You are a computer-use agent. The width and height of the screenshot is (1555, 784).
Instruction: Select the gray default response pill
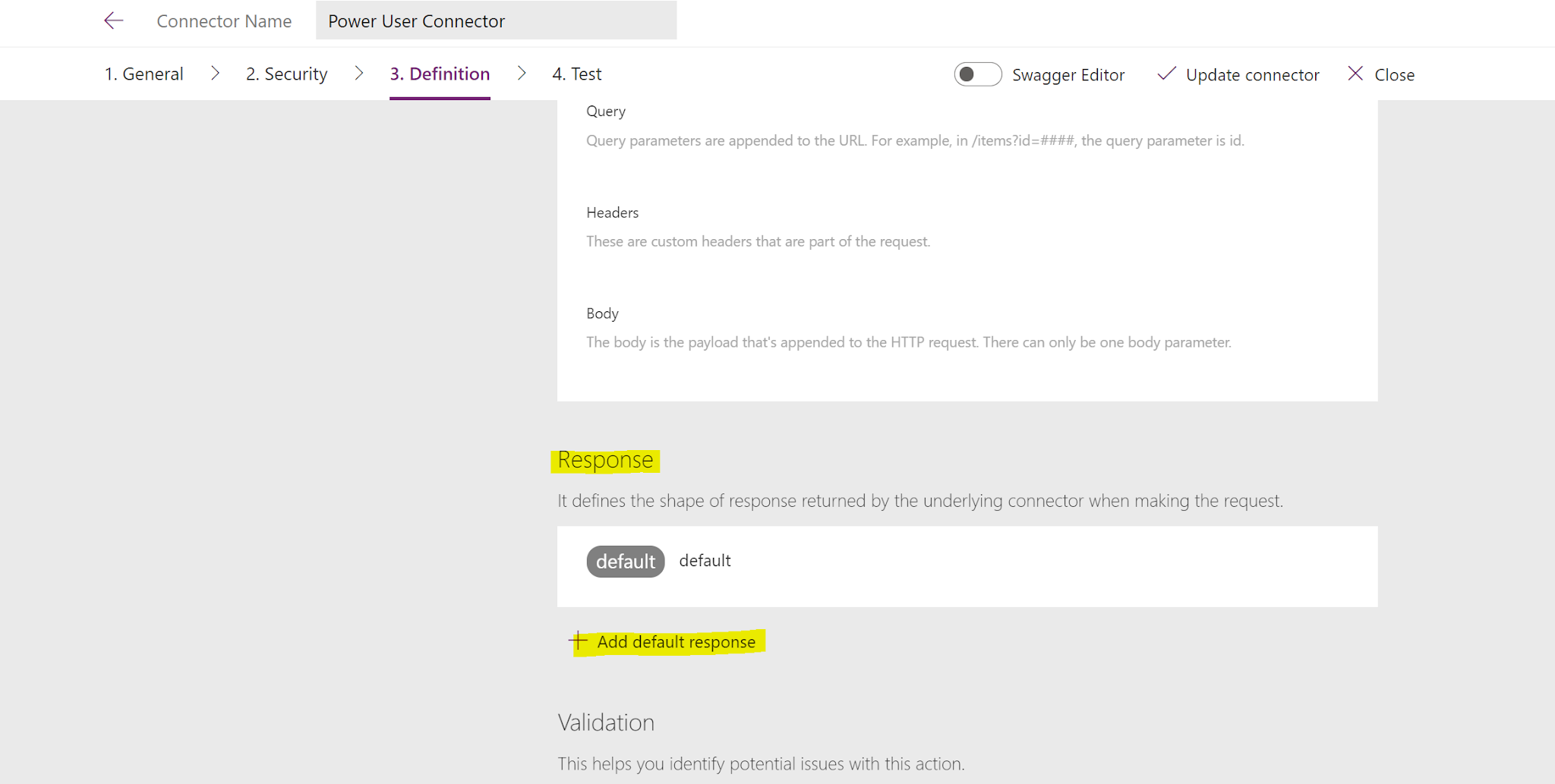(x=625, y=562)
